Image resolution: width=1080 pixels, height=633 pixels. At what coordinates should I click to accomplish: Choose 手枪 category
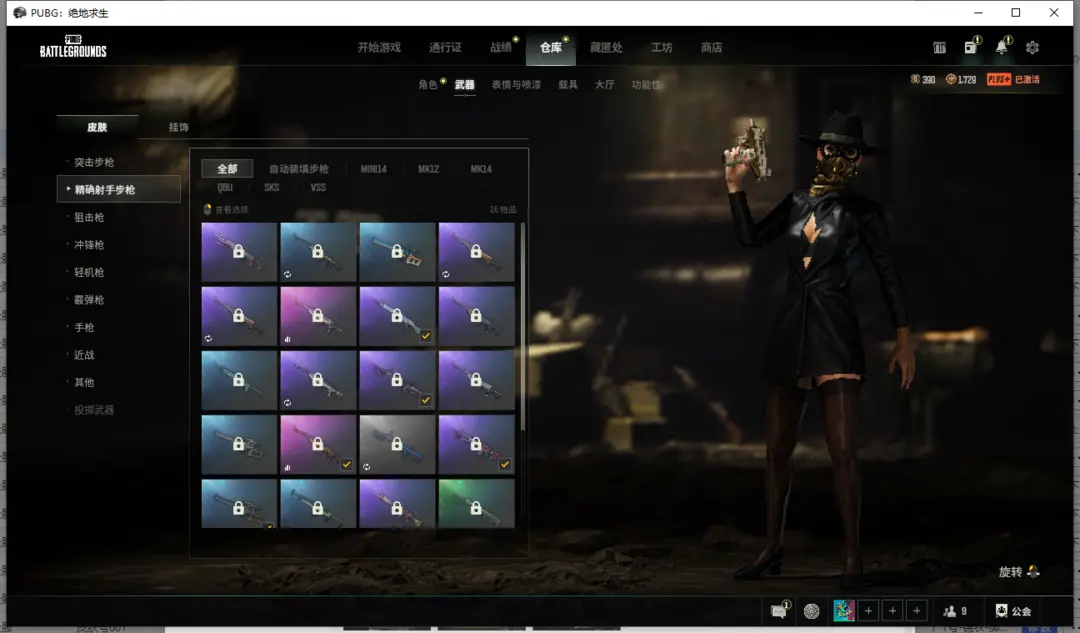[84, 328]
